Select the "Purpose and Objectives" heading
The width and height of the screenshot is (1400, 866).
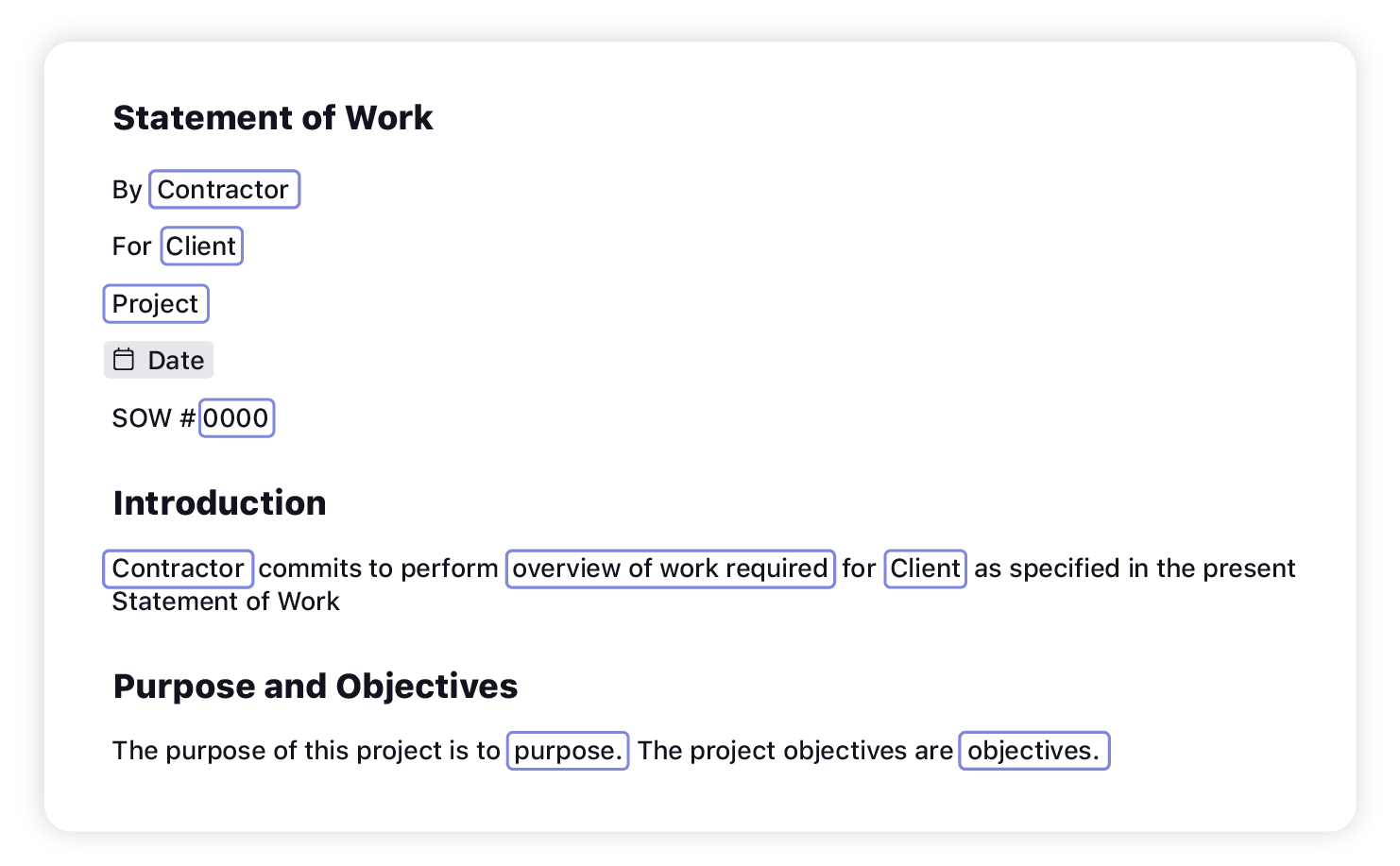click(x=316, y=687)
